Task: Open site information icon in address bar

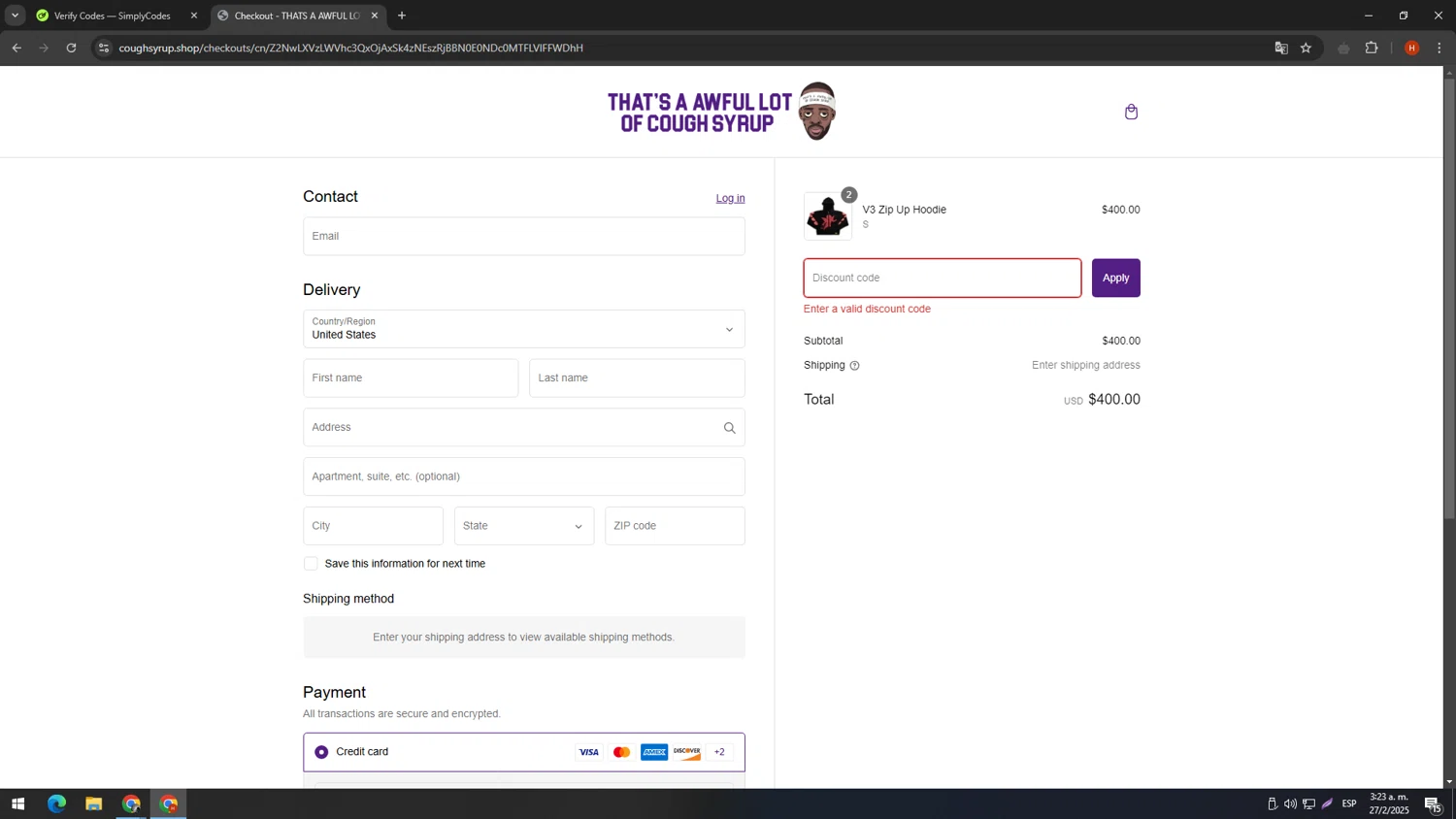Action: (104, 48)
